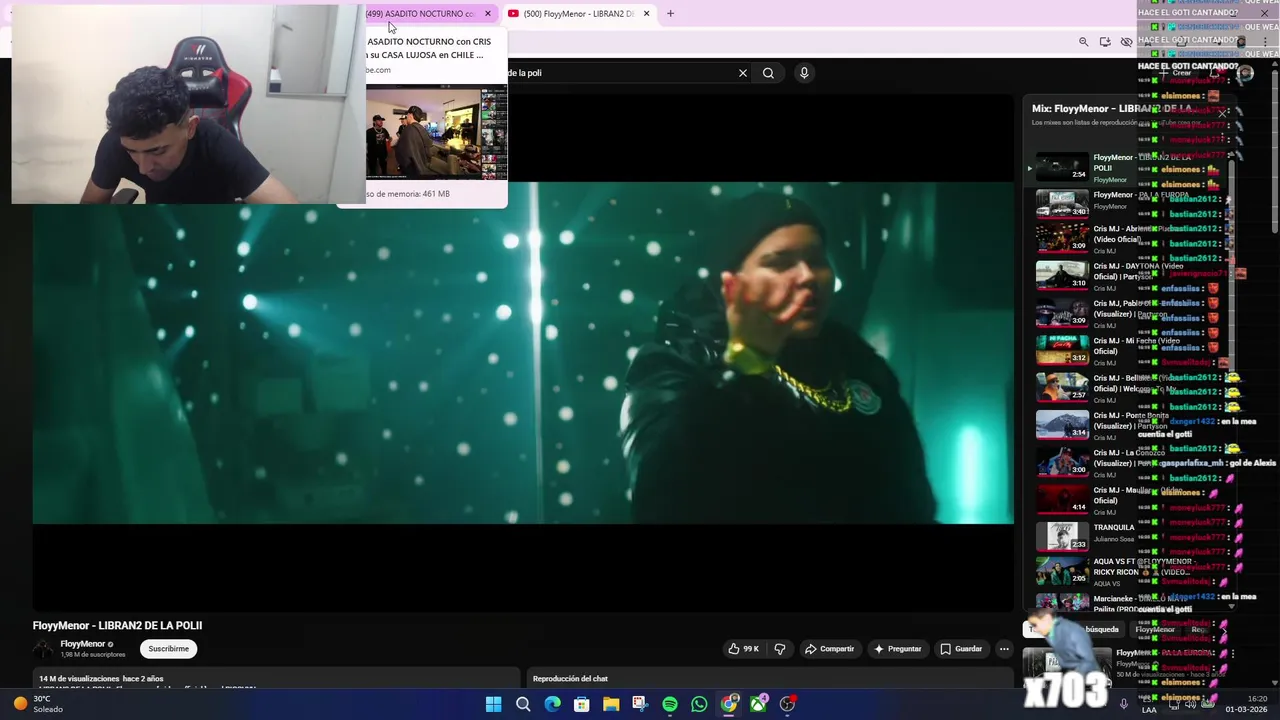Screen dimensions: 1280x720
Task: Click the YouTube search magnifier button
Action: (x=768, y=73)
